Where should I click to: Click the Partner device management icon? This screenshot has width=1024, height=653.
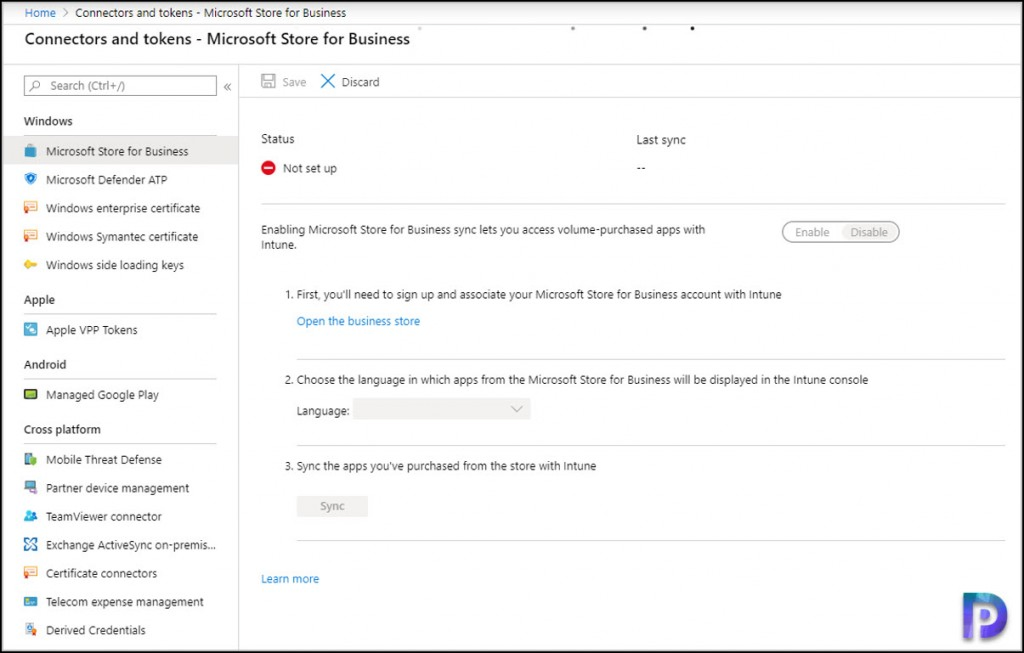point(31,487)
